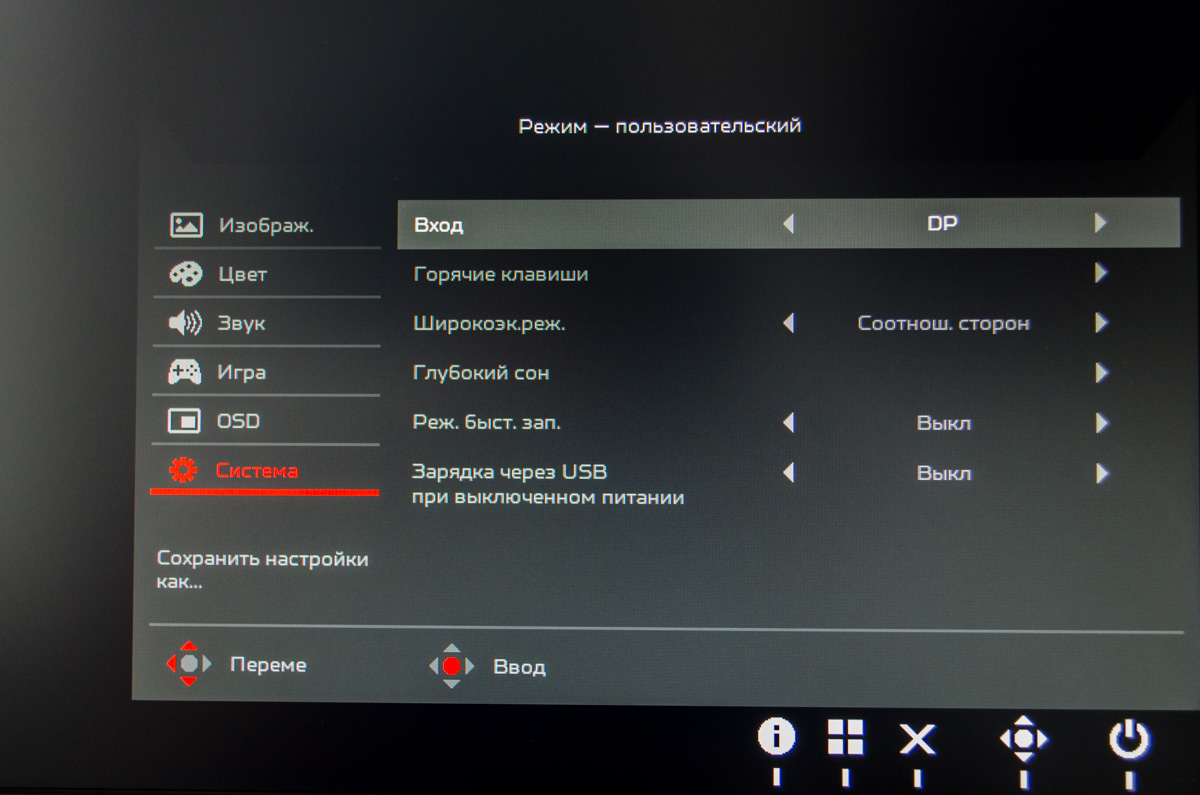
Task: Select the Реж. быст. зап. label
Action: [487, 423]
